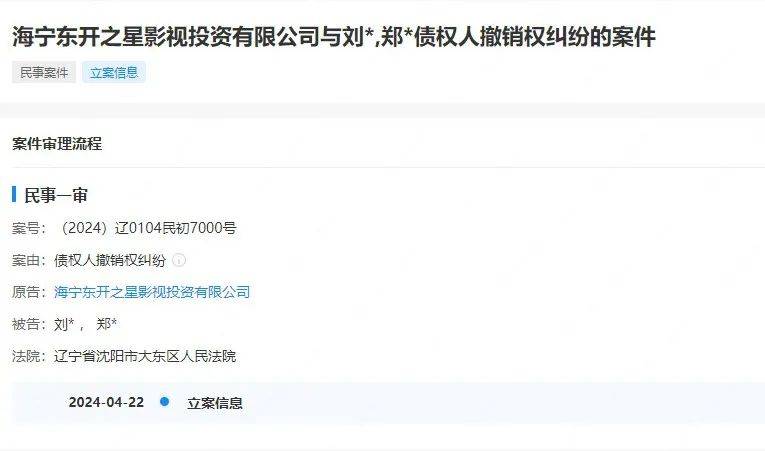Click defendant name 郑*
The width and height of the screenshot is (765, 451).
click(106, 324)
